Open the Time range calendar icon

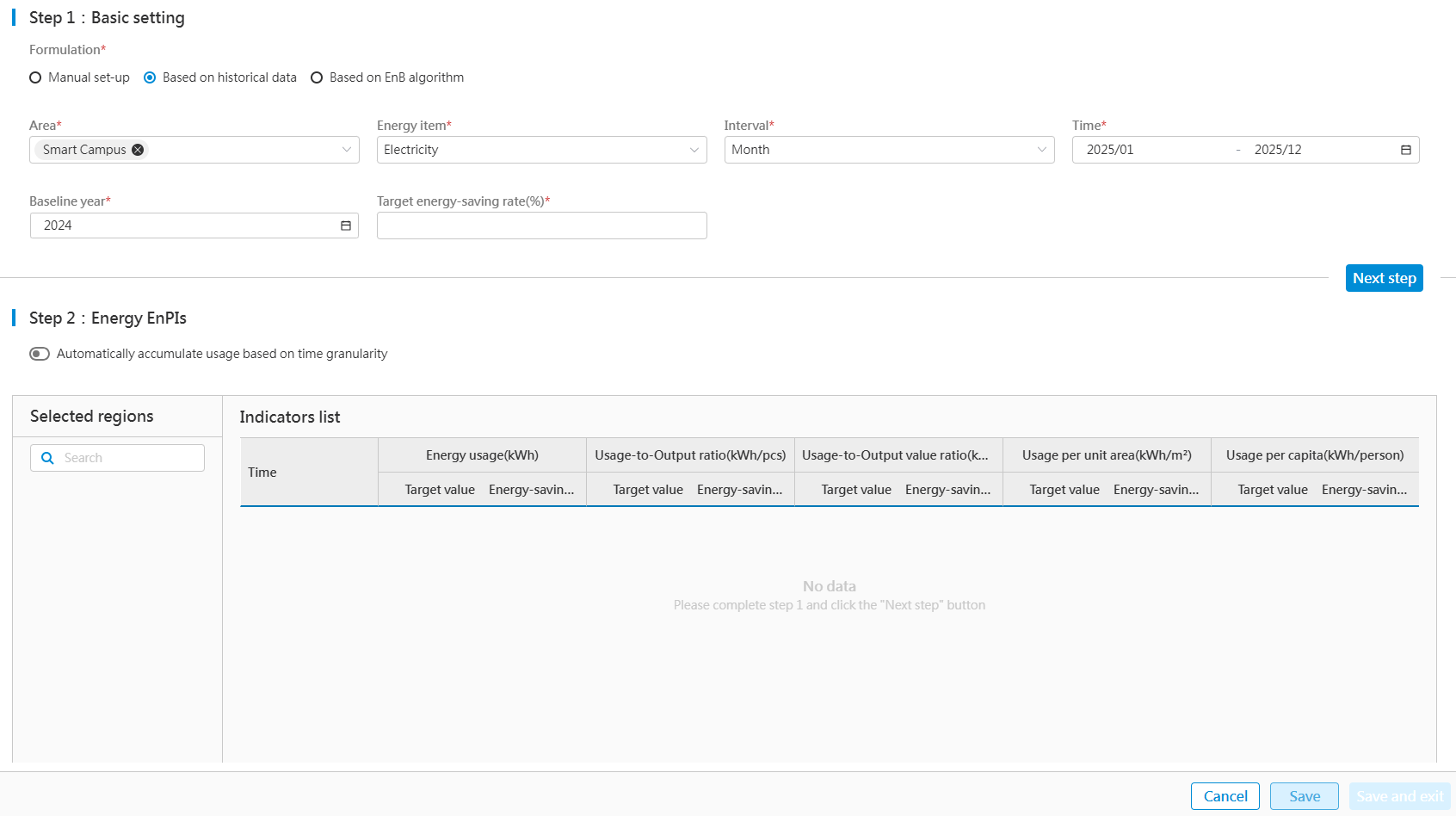click(x=1405, y=150)
